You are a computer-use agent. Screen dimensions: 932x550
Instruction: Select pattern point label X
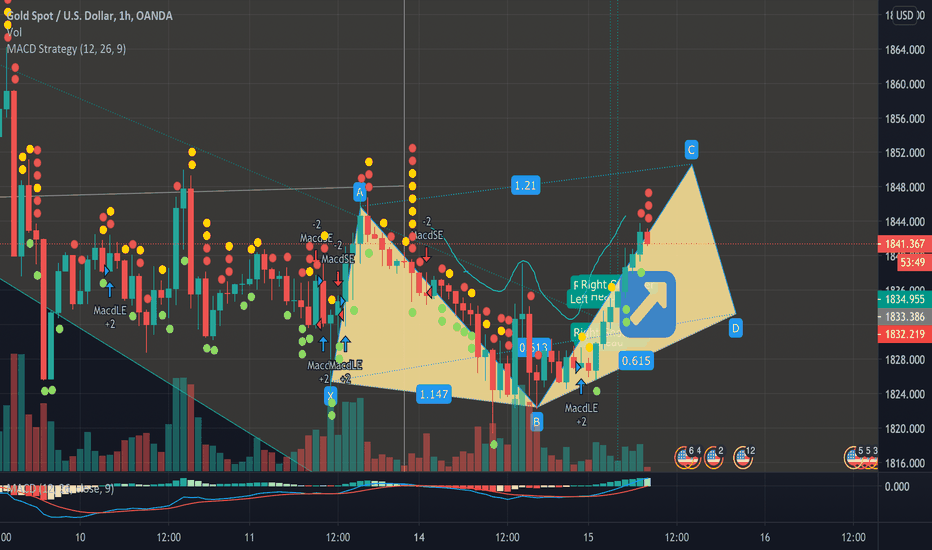[x=330, y=395]
